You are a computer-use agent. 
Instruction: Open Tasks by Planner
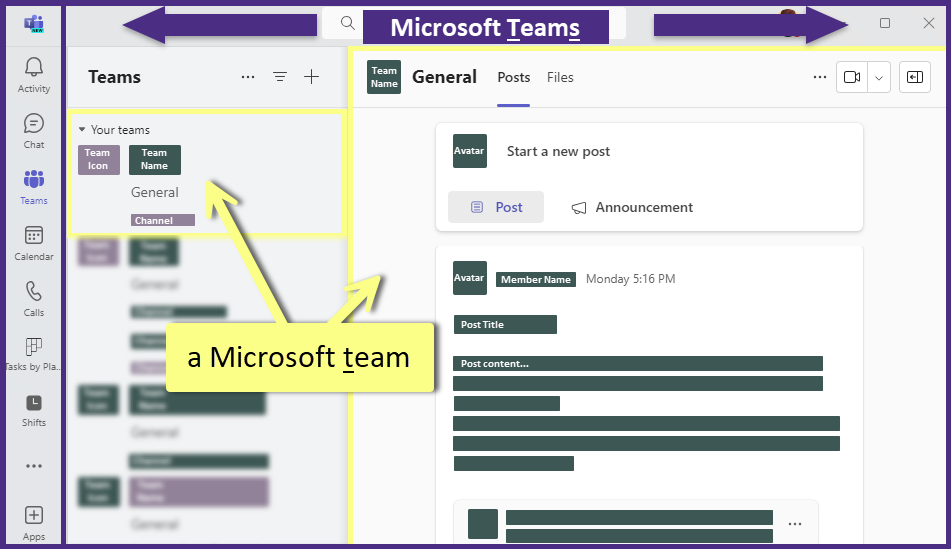pos(33,354)
